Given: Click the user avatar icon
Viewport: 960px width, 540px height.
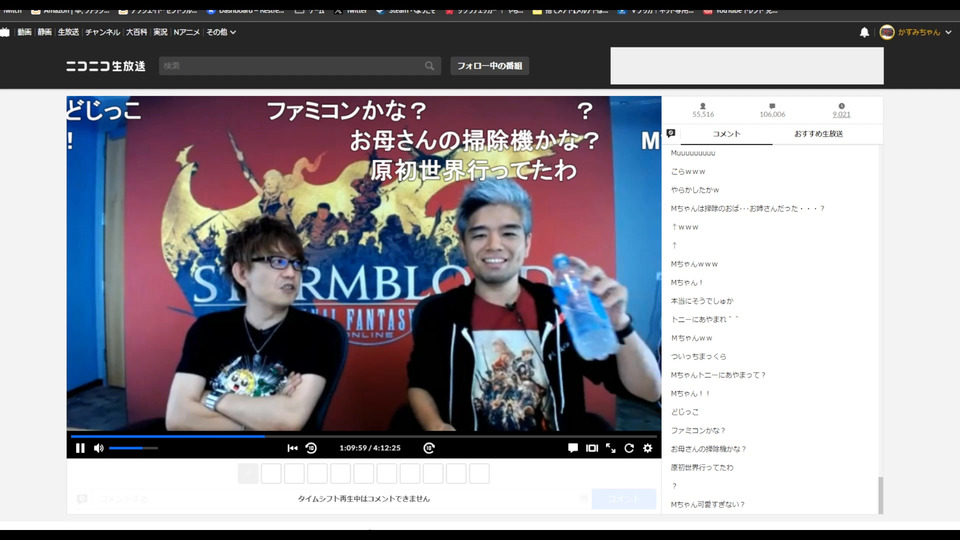Looking at the screenshot, I should [887, 32].
